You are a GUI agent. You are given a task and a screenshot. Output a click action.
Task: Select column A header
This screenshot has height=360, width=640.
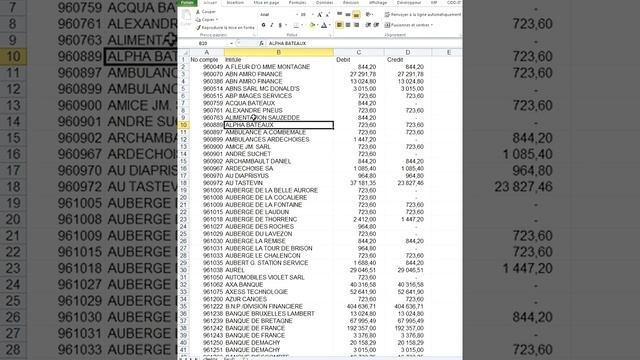207,52
